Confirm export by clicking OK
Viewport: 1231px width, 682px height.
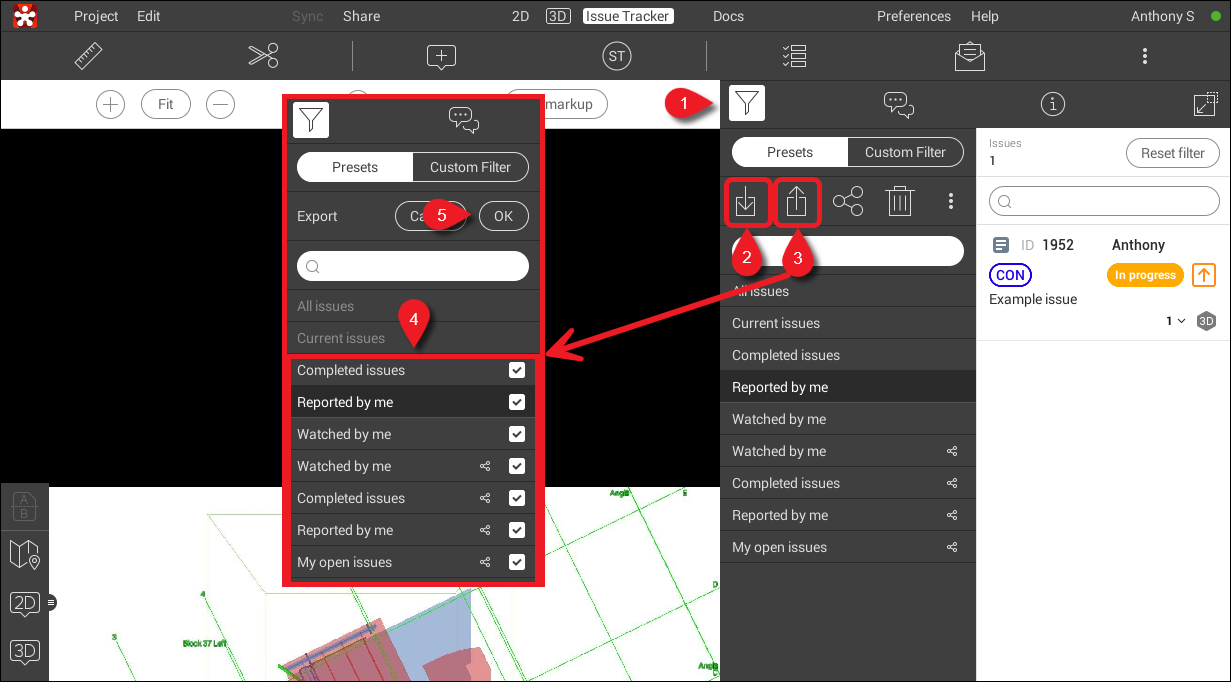503,215
